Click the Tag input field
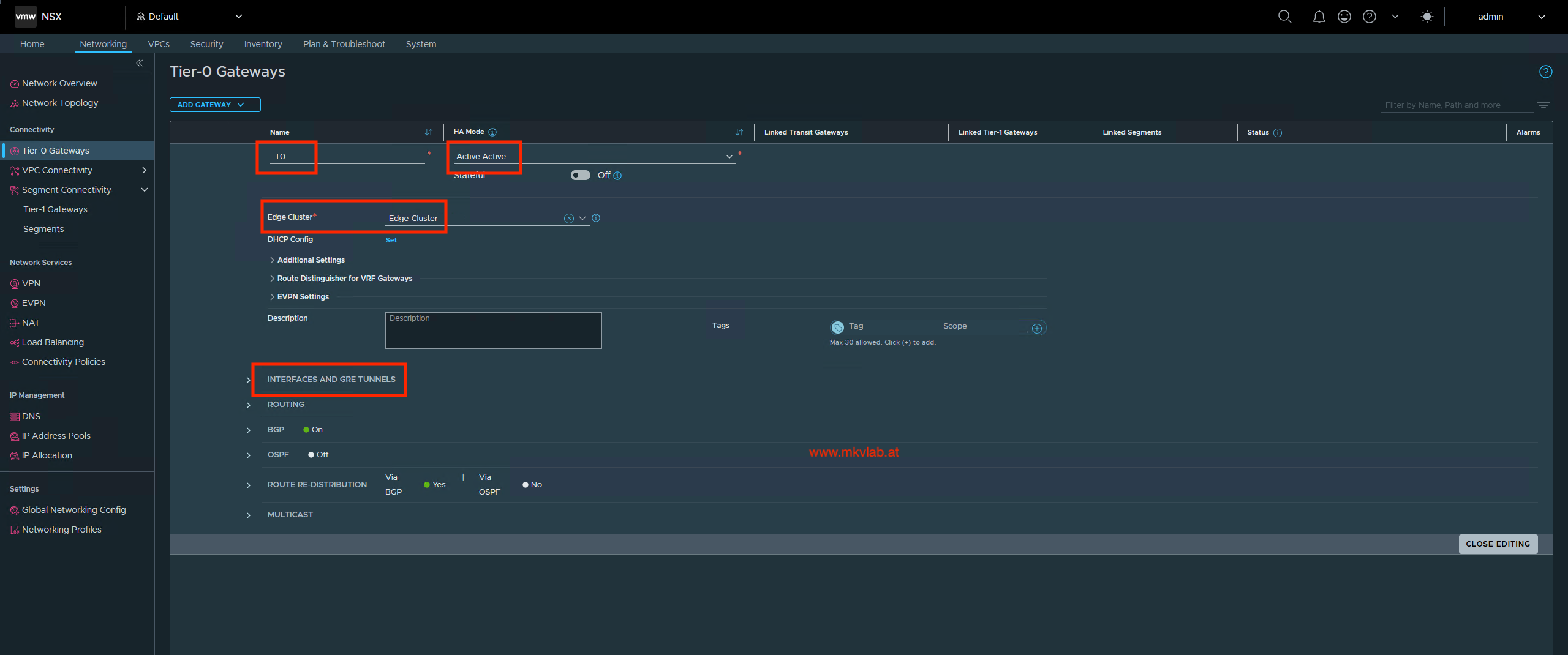 tap(891, 326)
